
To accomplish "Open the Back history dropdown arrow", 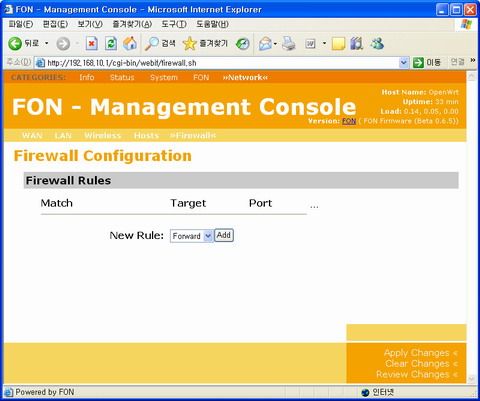I will [47, 43].
